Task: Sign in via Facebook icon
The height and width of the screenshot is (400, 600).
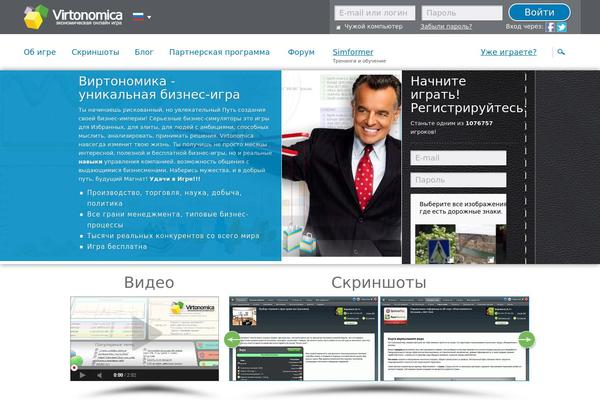Action: coord(550,27)
